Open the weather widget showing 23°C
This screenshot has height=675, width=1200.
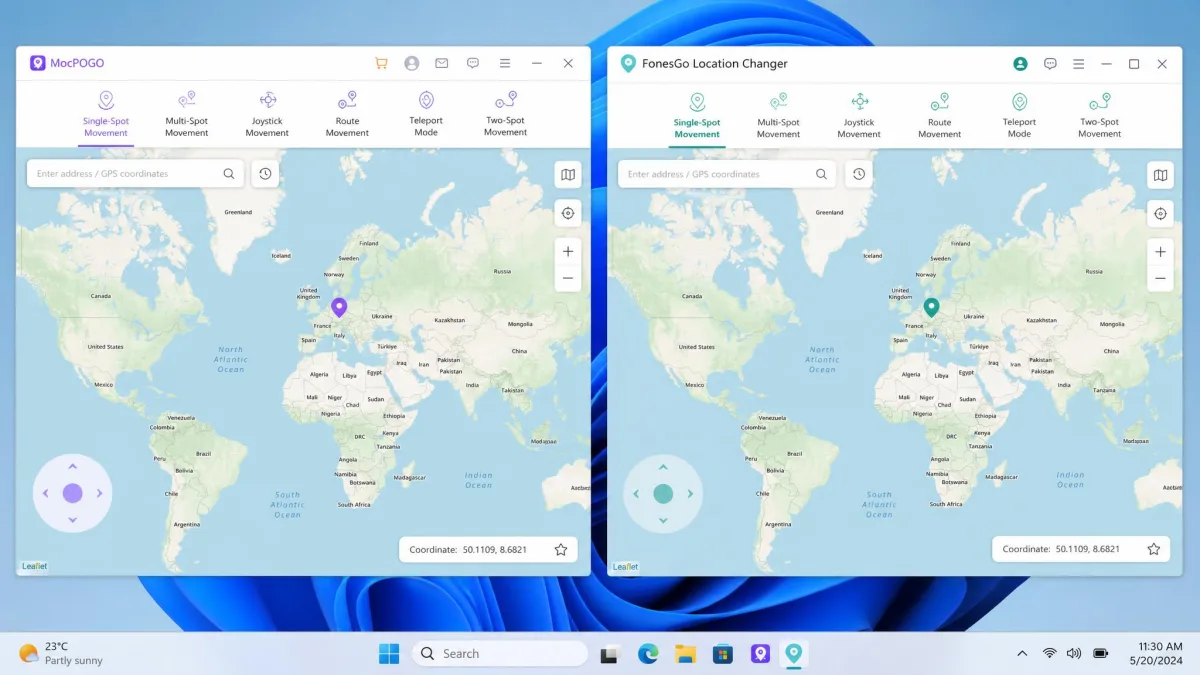(x=62, y=654)
